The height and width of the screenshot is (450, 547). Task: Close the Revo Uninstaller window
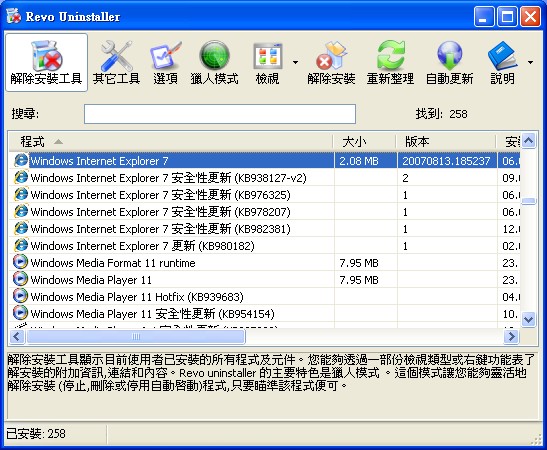(530, 16)
